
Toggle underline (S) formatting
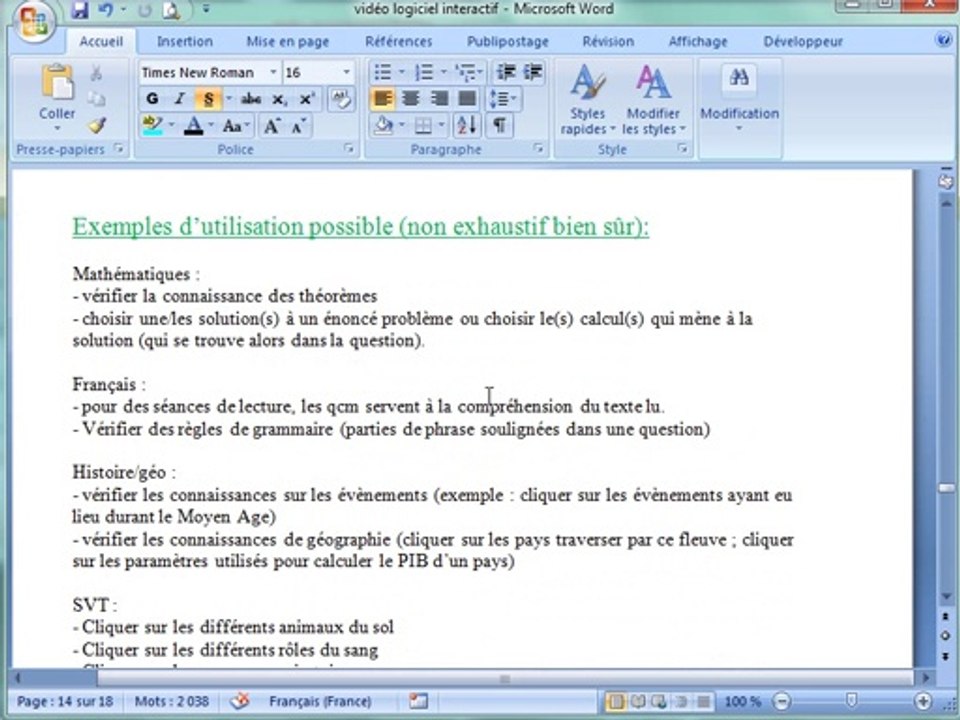[x=208, y=99]
